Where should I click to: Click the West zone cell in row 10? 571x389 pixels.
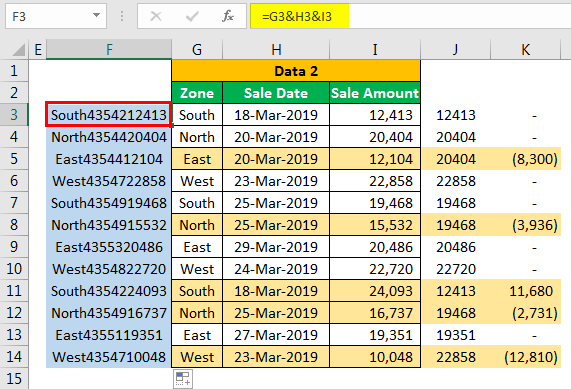[197, 269]
